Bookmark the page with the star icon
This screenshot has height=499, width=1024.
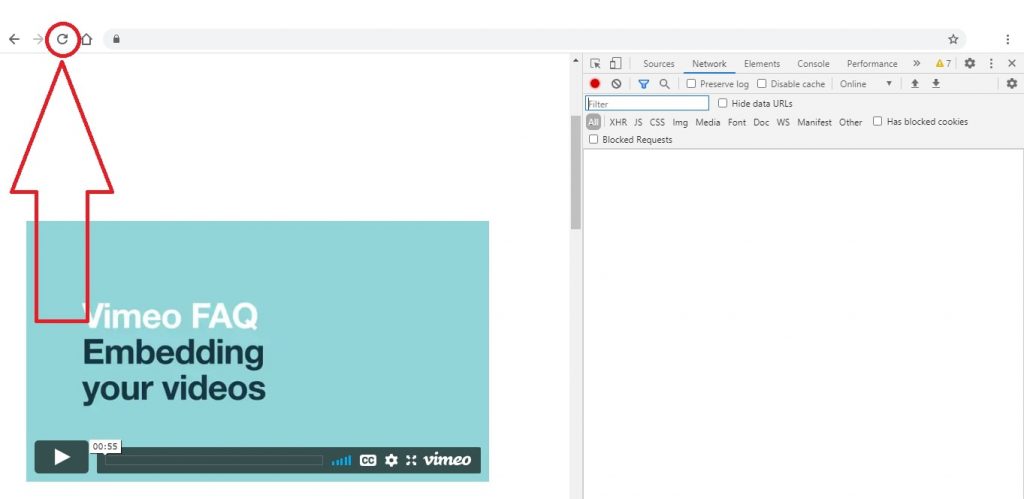tap(953, 39)
